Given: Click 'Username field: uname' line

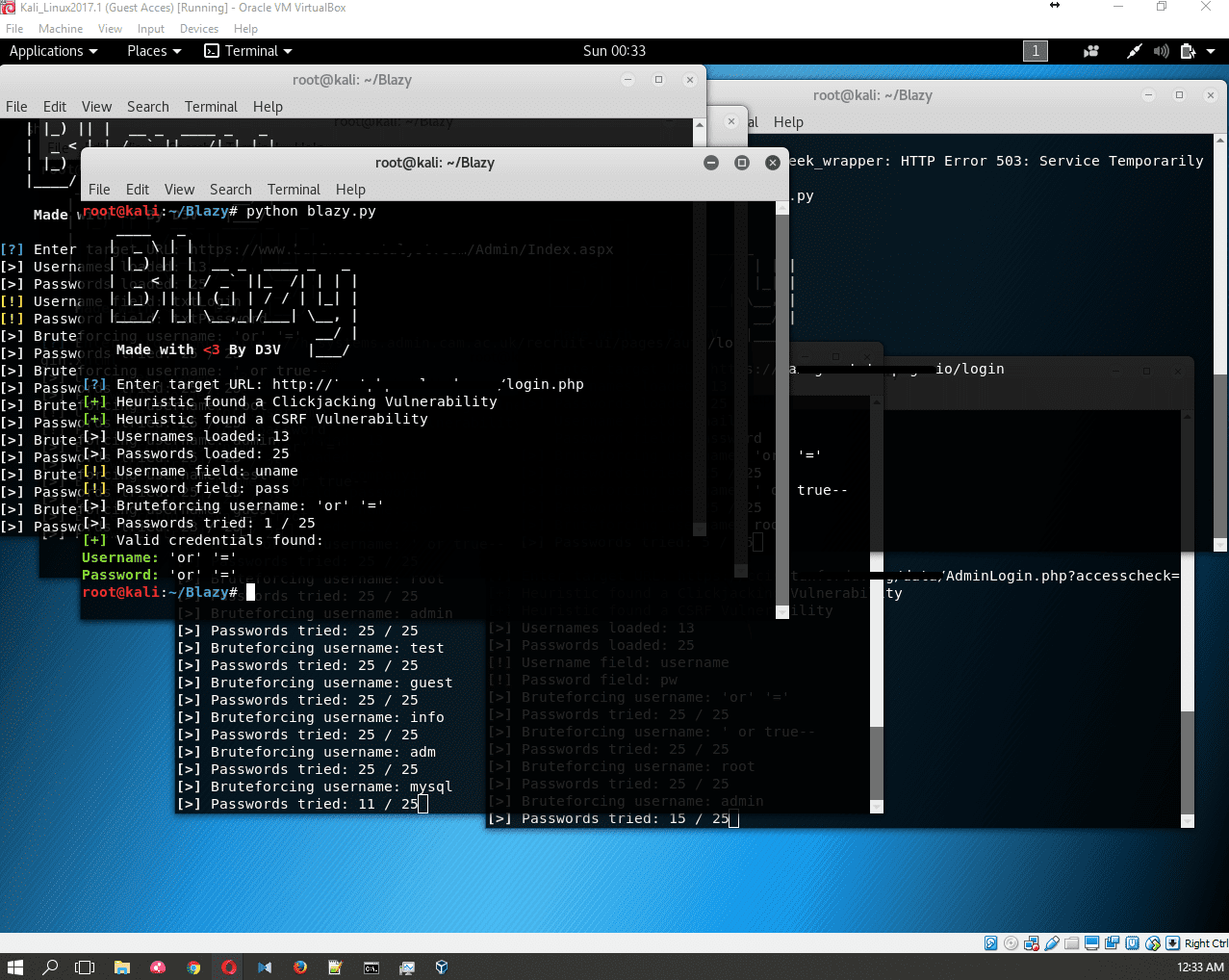Looking at the screenshot, I should point(190,471).
